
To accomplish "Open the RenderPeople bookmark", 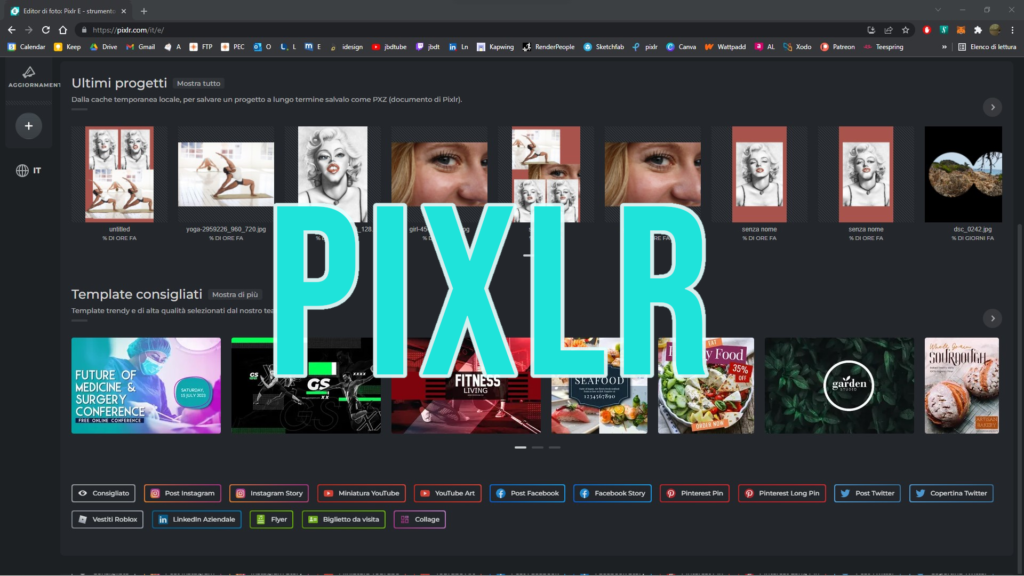I will (549, 47).
